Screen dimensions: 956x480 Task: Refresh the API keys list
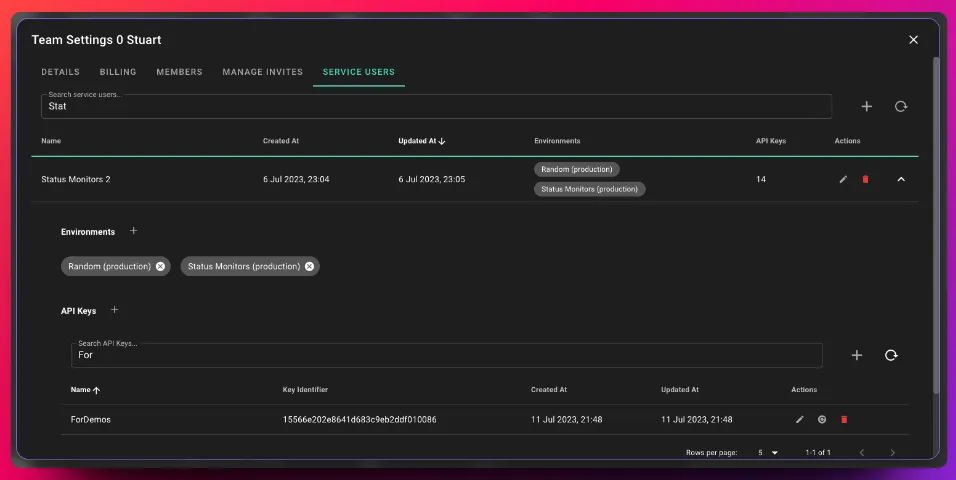(890, 355)
